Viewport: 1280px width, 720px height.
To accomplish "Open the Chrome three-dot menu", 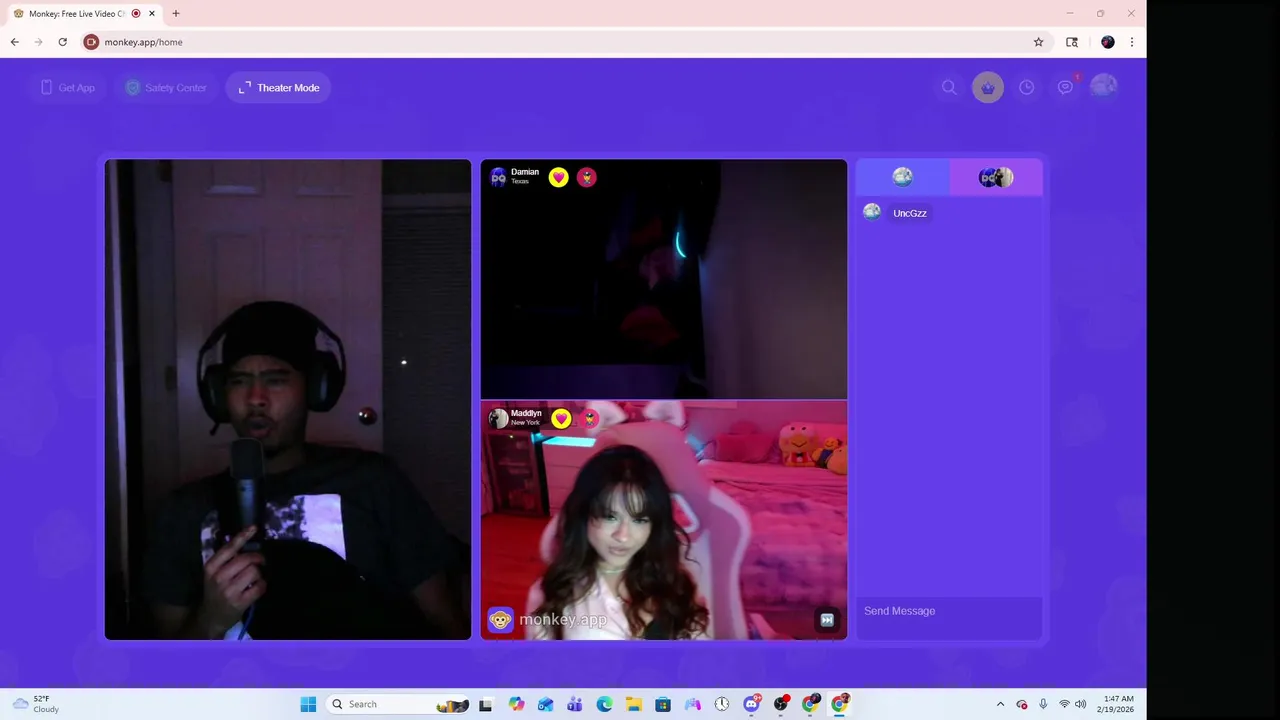I will point(1132,42).
